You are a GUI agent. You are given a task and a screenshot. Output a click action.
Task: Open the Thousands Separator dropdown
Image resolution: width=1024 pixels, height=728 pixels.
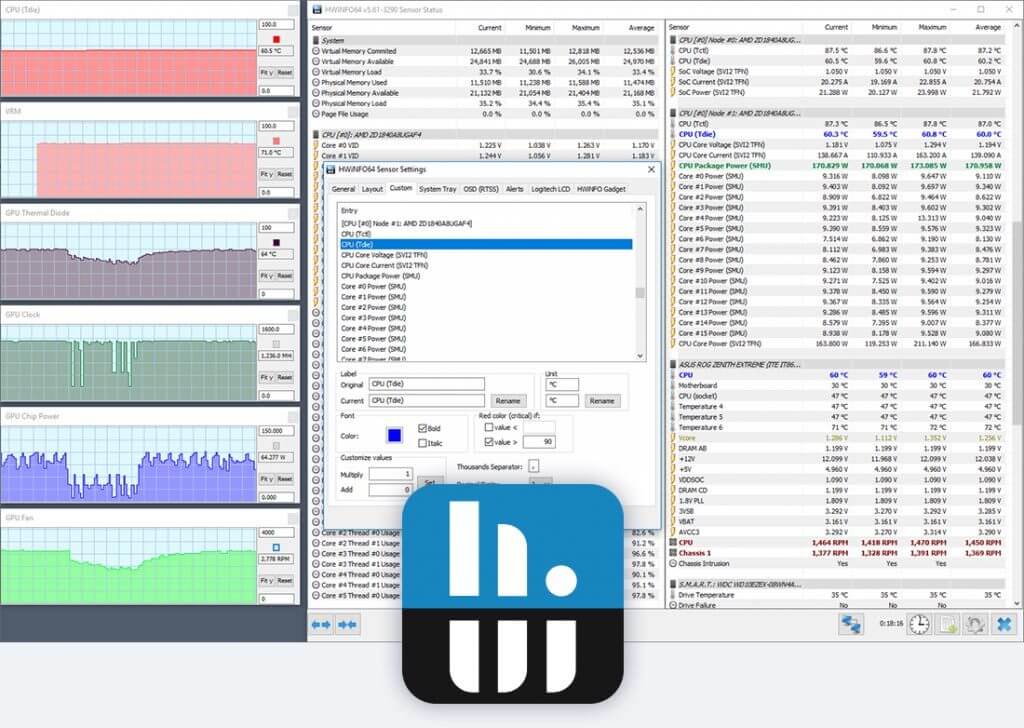pos(533,465)
